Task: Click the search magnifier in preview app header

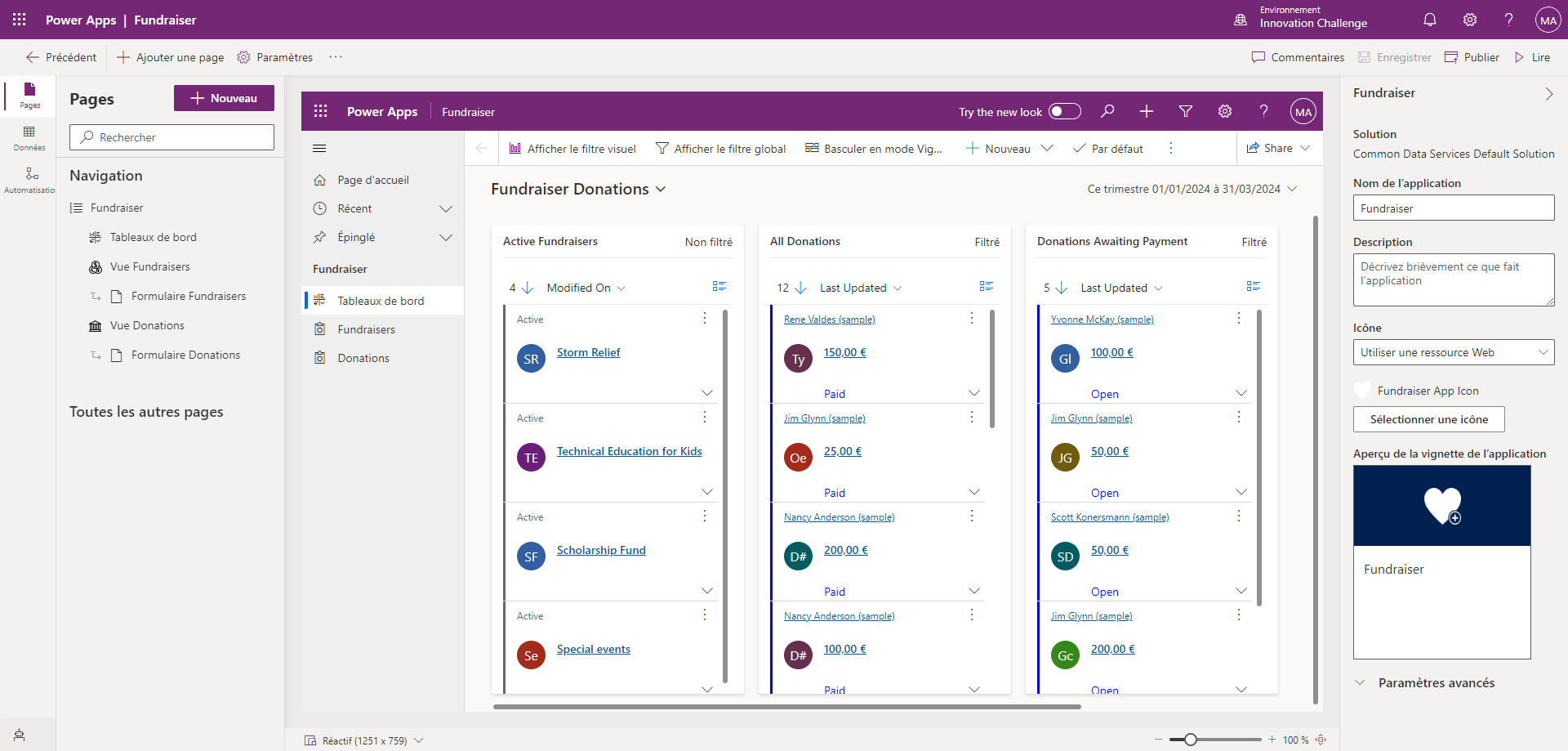Action: pyautogui.click(x=1107, y=111)
